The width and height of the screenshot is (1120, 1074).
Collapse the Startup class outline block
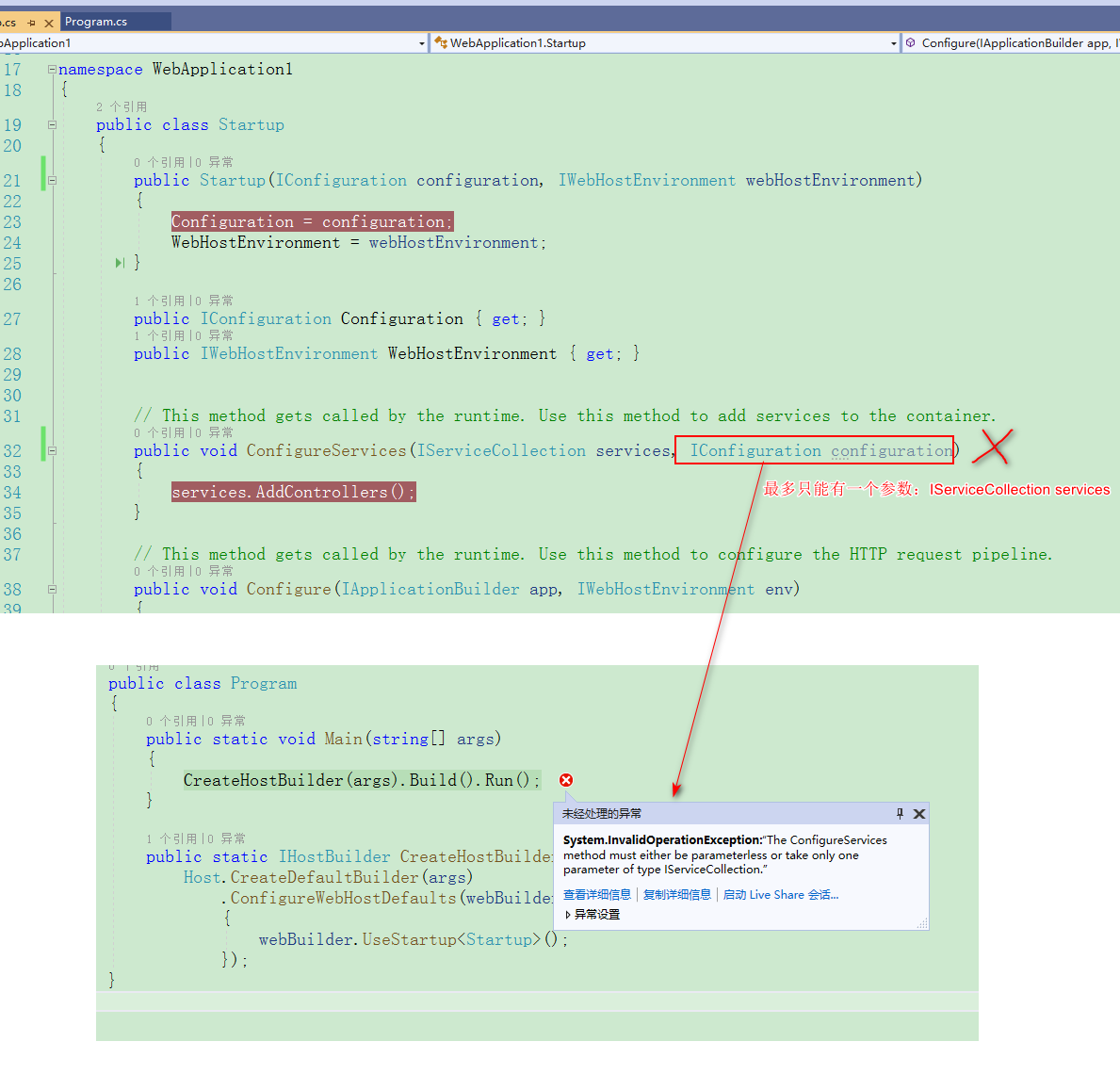(52, 124)
